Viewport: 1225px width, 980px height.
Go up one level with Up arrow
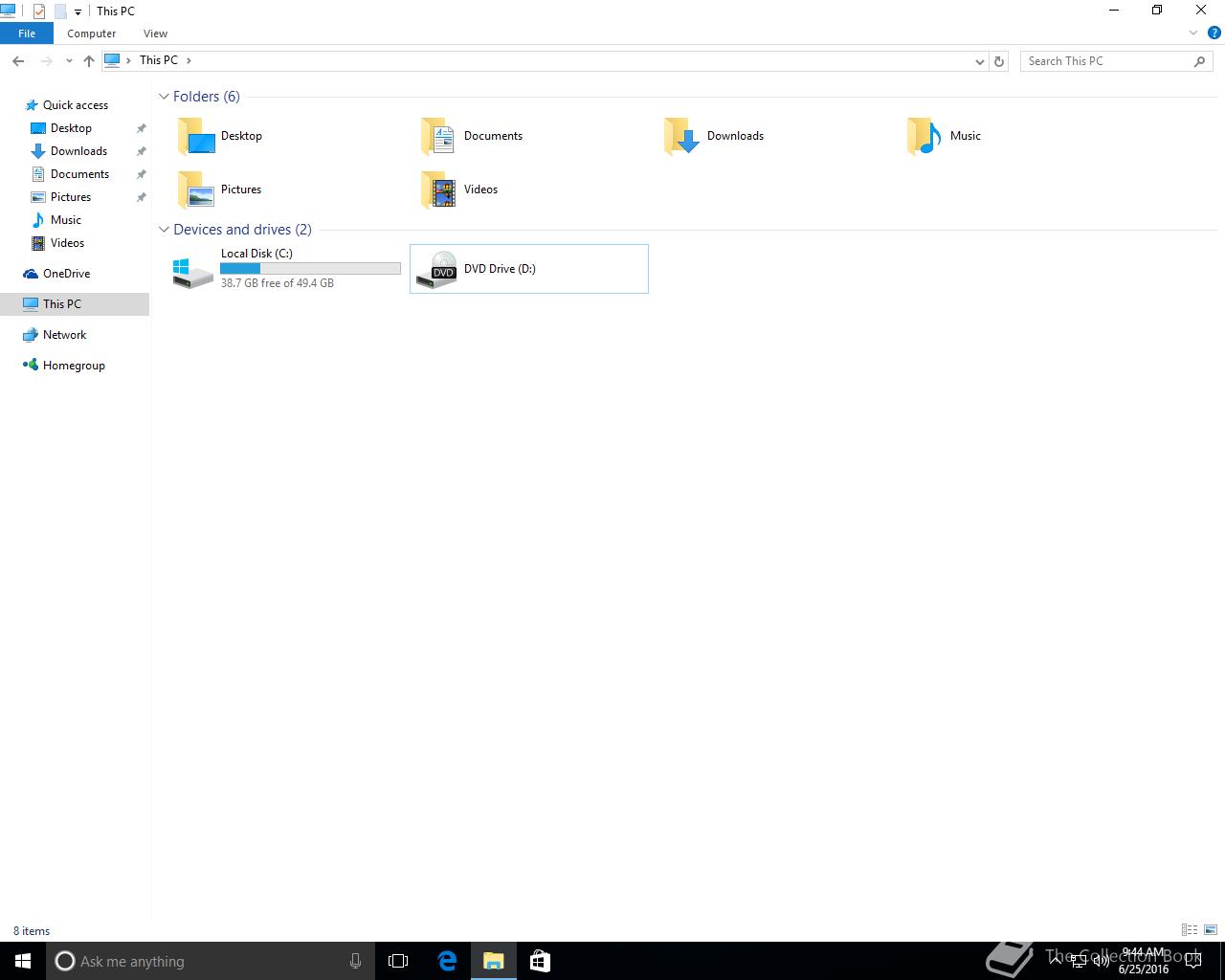click(x=89, y=60)
